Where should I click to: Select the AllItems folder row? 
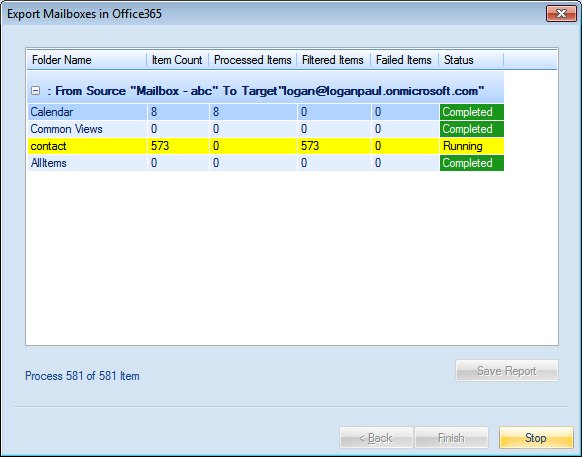click(x=266, y=163)
